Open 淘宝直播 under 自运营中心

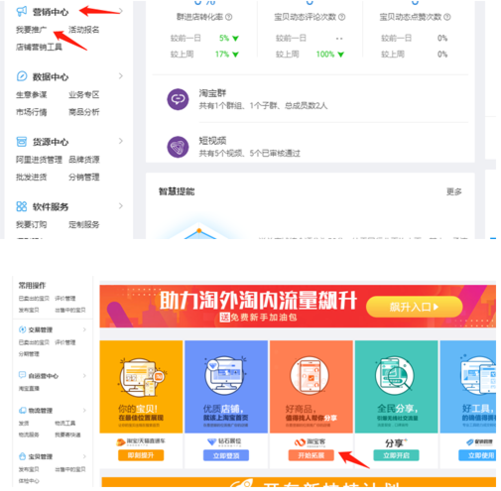pos(29,388)
